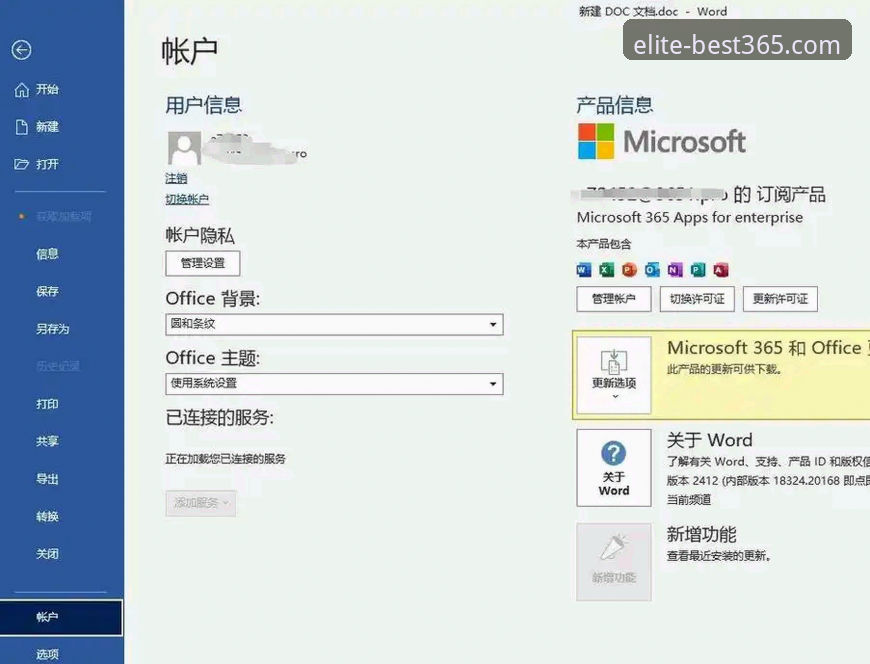Click the 管理帐户 button
This screenshot has height=664, width=870.
click(614, 299)
